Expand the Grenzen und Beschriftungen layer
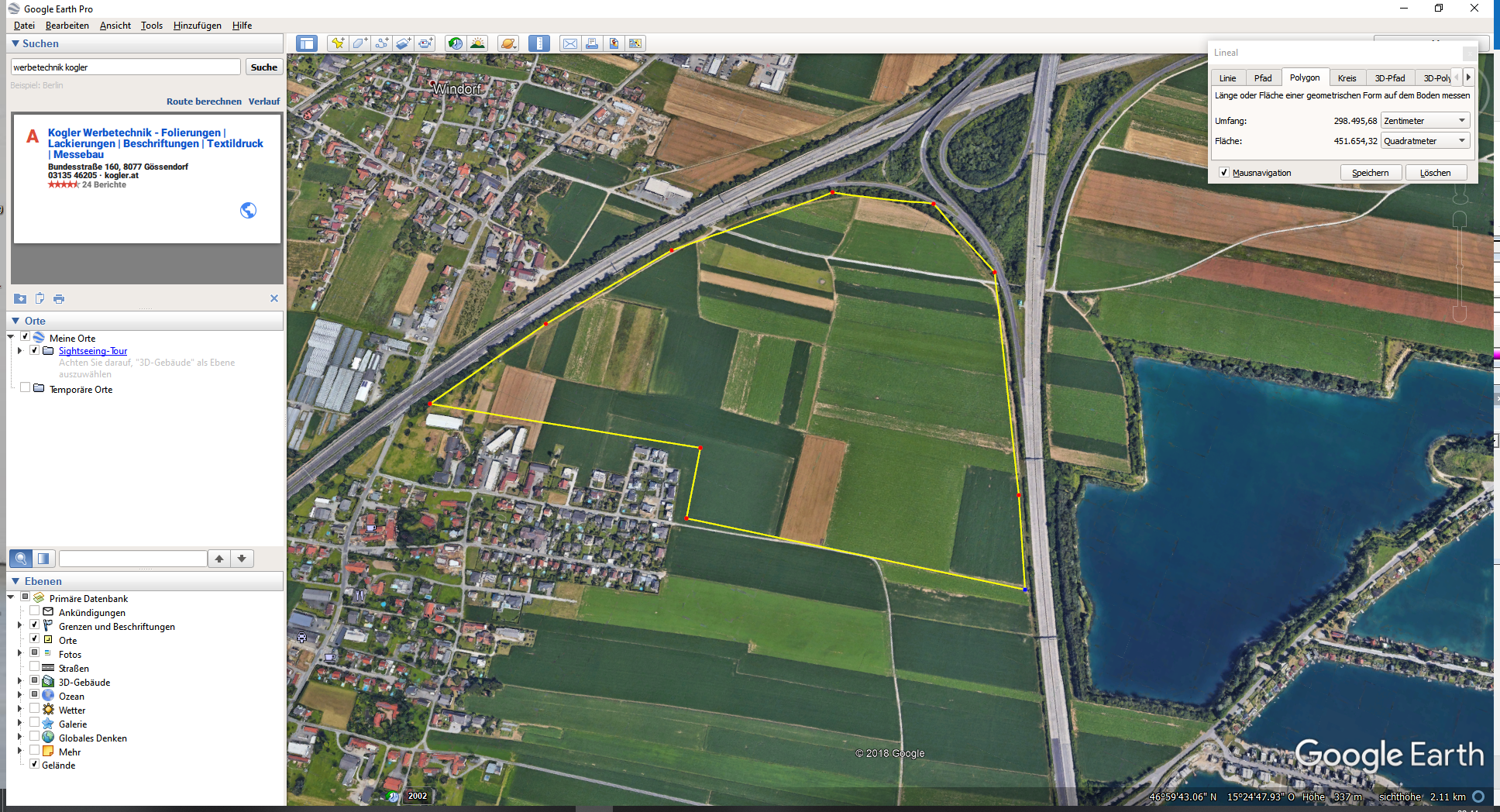 click(19, 625)
